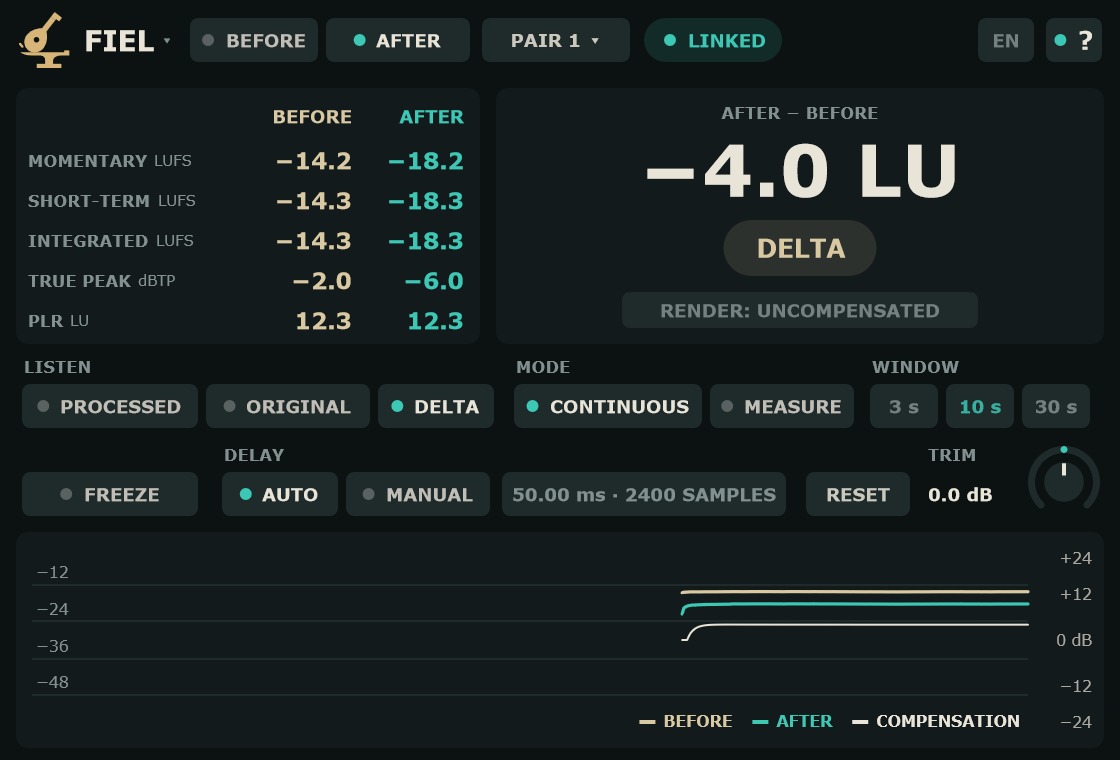
Task: Click the BEFORE legend entry in graph
Action: point(686,721)
